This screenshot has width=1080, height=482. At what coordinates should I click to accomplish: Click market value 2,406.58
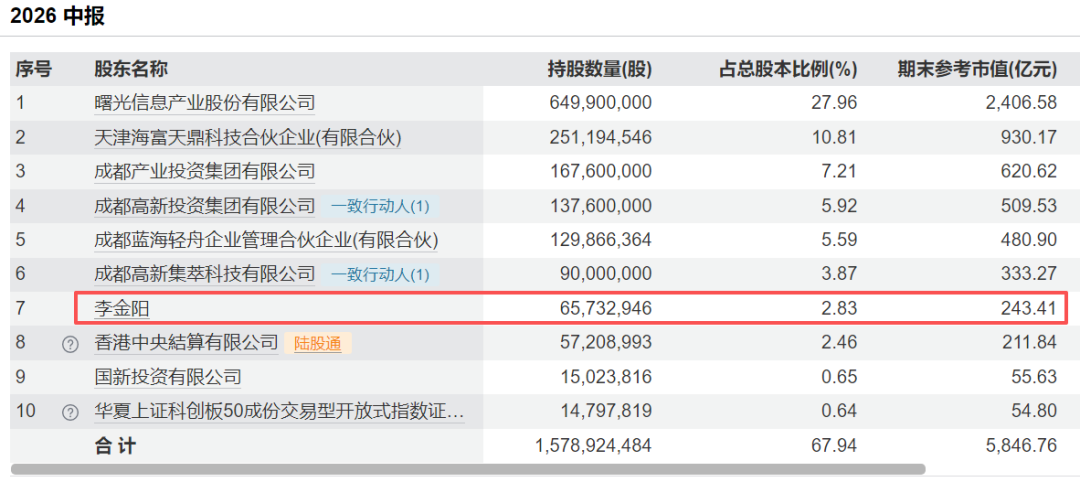tap(1021, 103)
